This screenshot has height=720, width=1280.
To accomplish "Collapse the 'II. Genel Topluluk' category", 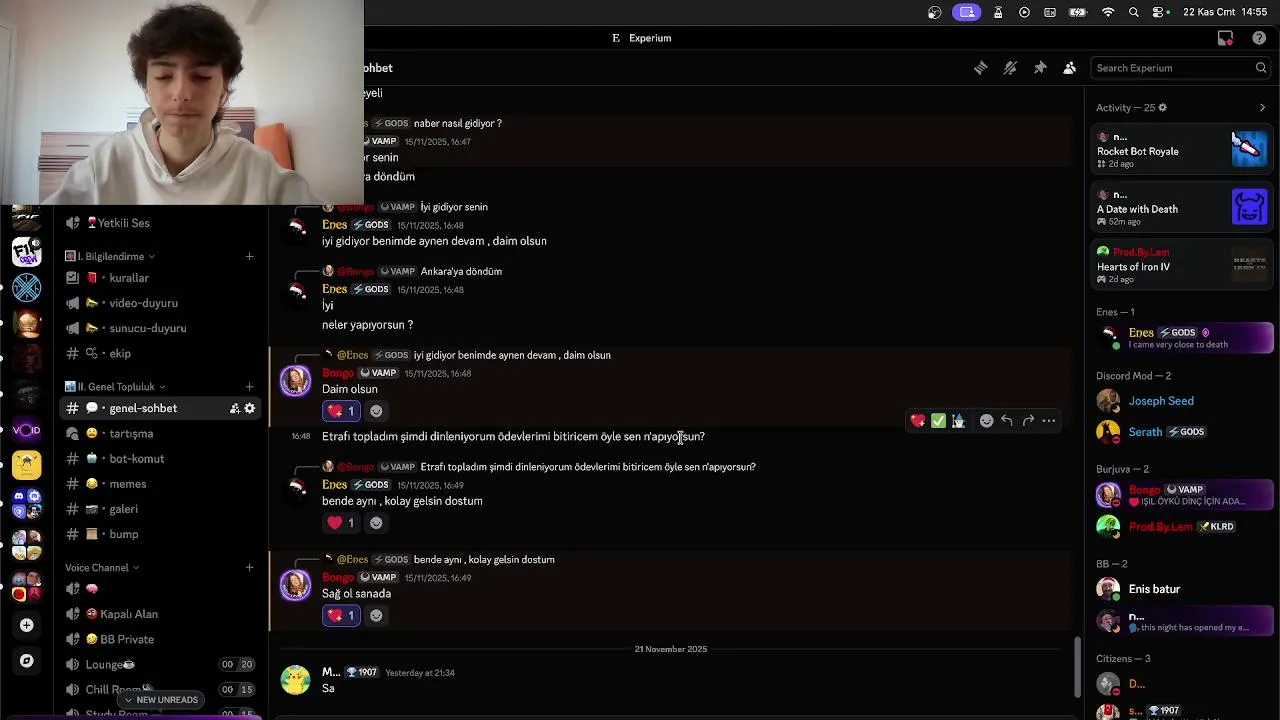I will tap(115, 387).
